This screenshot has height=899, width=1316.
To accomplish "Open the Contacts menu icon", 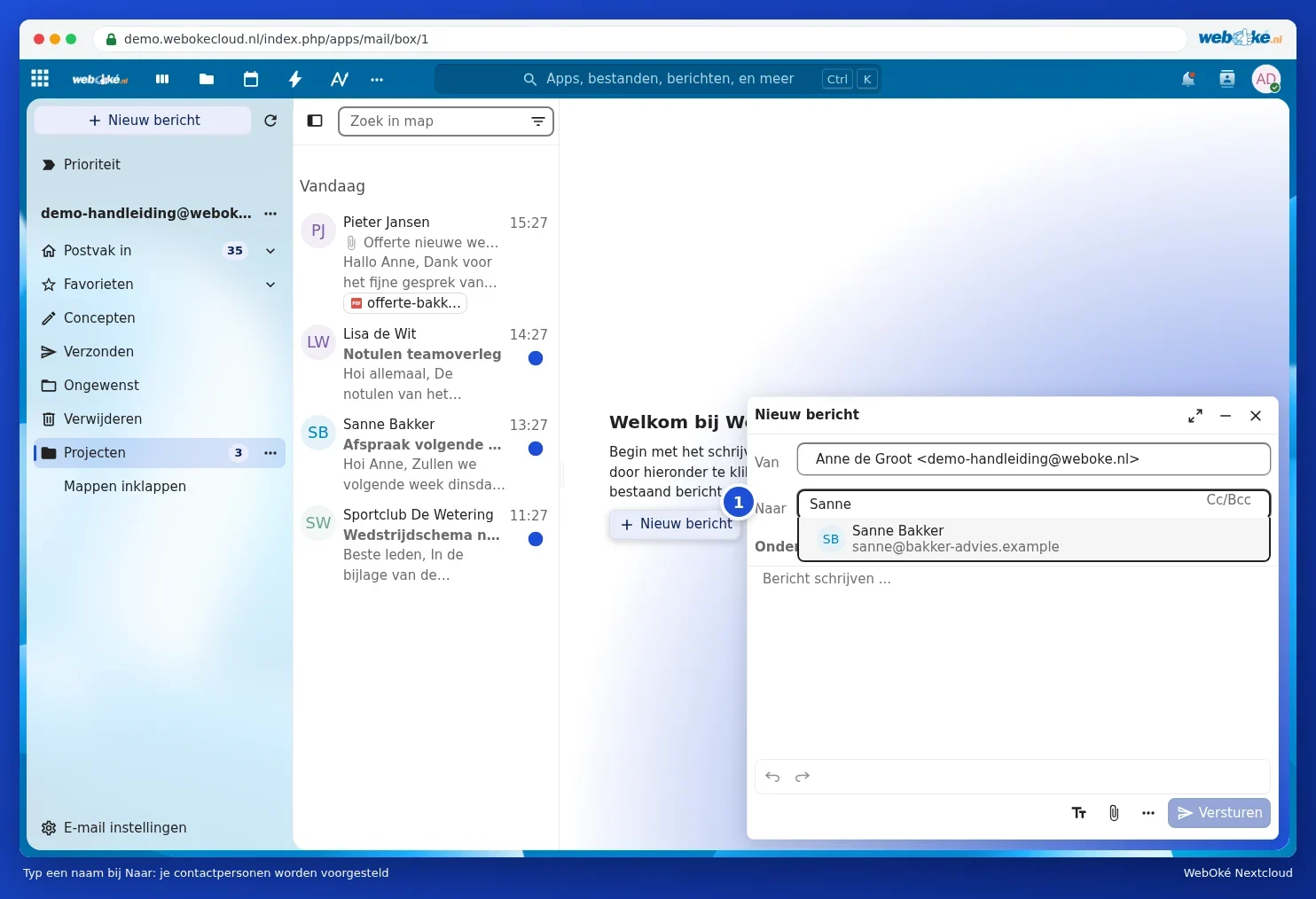I will point(1227,79).
